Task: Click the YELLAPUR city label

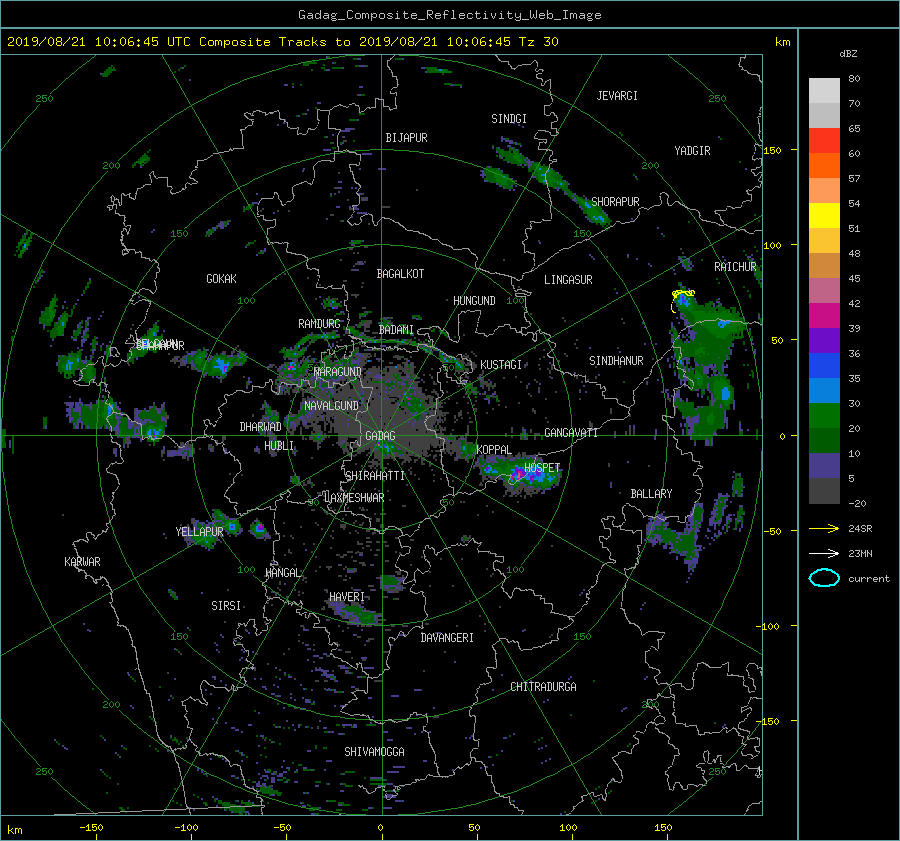Action: pos(199,532)
